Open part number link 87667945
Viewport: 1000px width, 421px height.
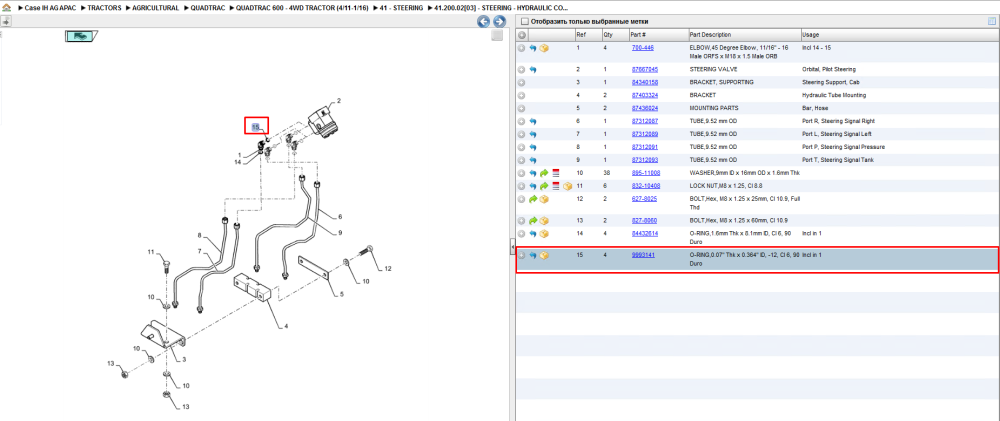(x=645, y=70)
